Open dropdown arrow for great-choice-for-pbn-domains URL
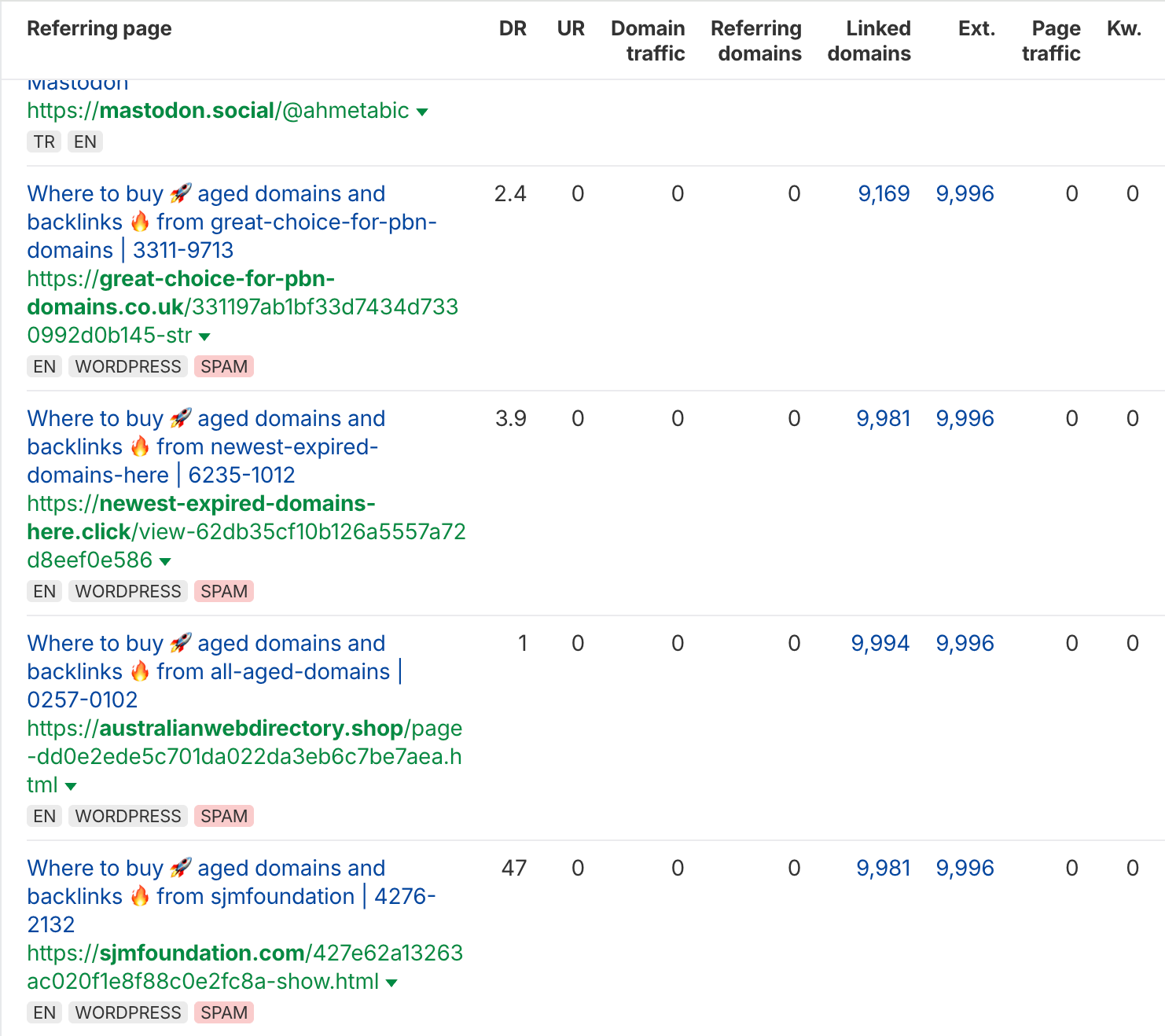Screen dimensions: 1165x1036 (205, 337)
